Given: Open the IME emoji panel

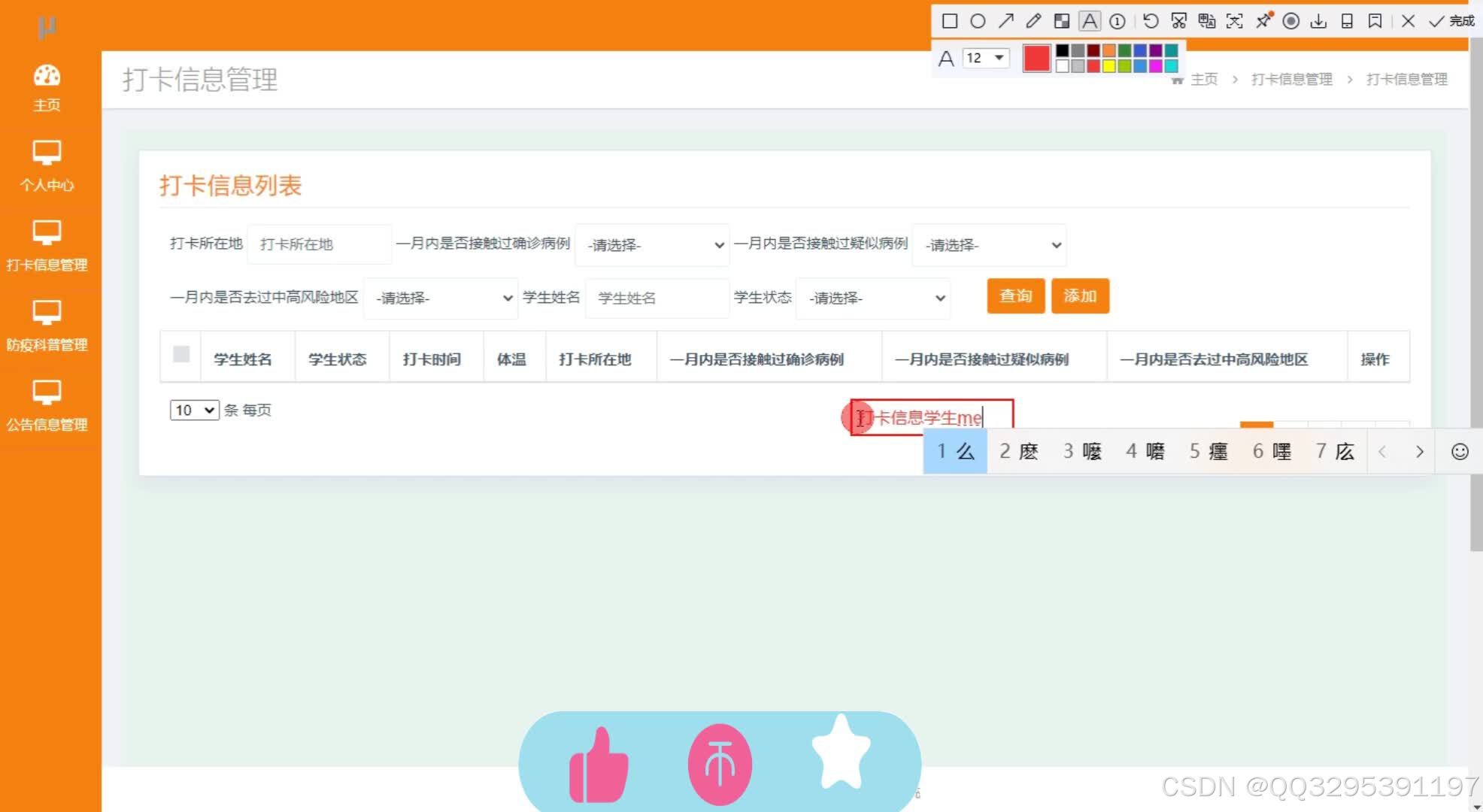Looking at the screenshot, I should (x=1460, y=451).
